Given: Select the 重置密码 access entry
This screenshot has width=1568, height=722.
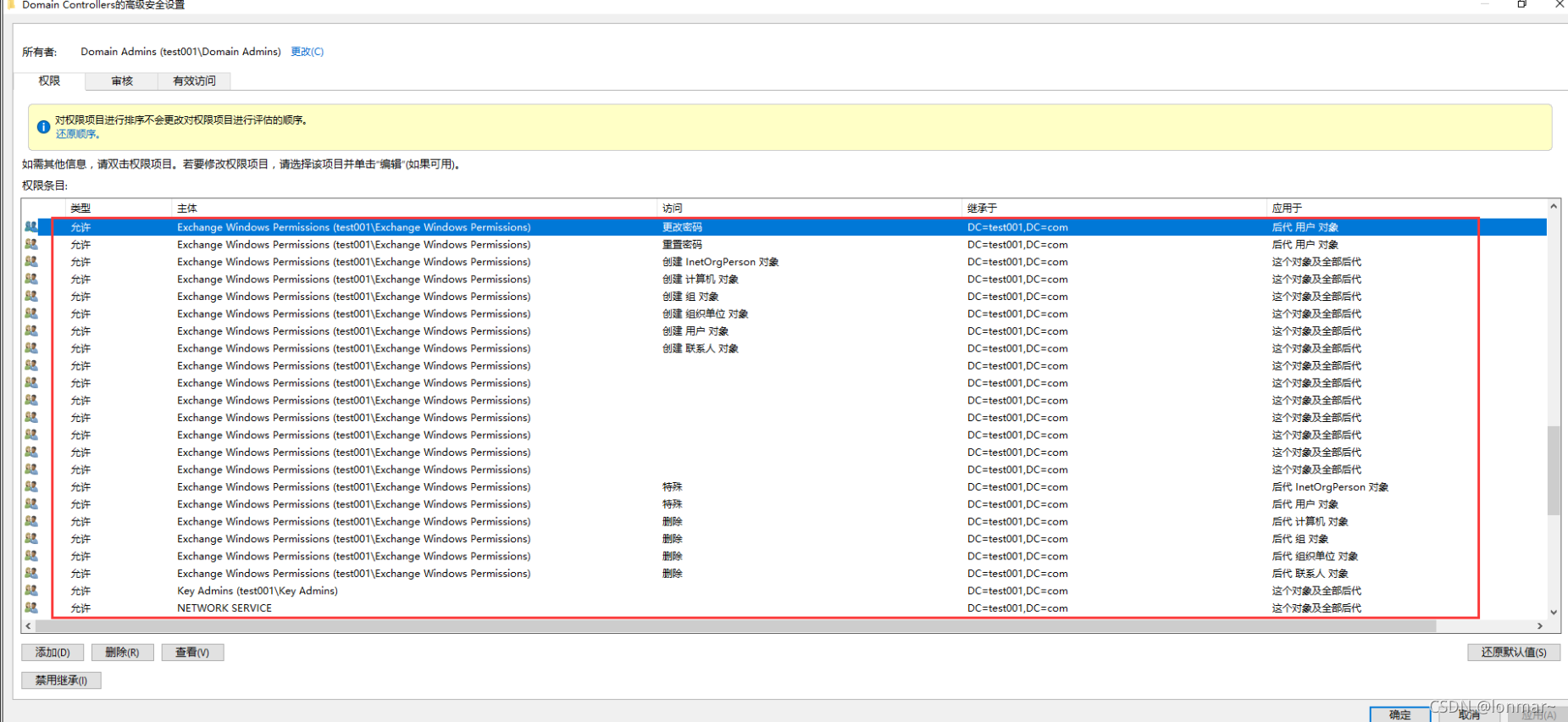Looking at the screenshot, I should click(682, 244).
